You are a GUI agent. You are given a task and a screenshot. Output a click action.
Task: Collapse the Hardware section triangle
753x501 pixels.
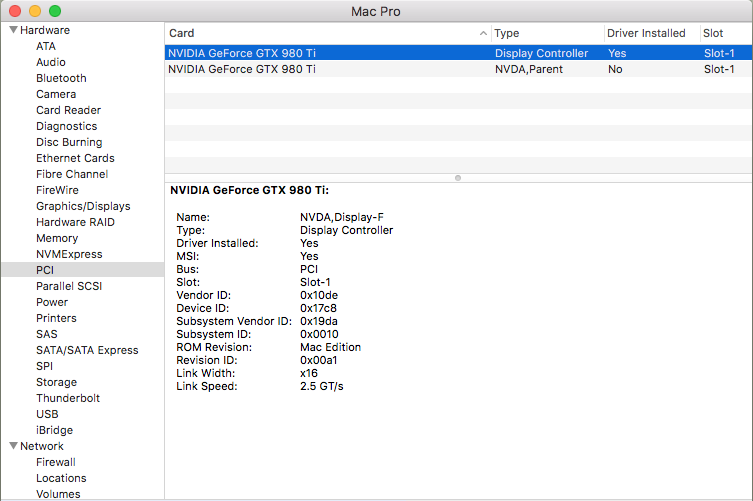pyautogui.click(x=13, y=30)
